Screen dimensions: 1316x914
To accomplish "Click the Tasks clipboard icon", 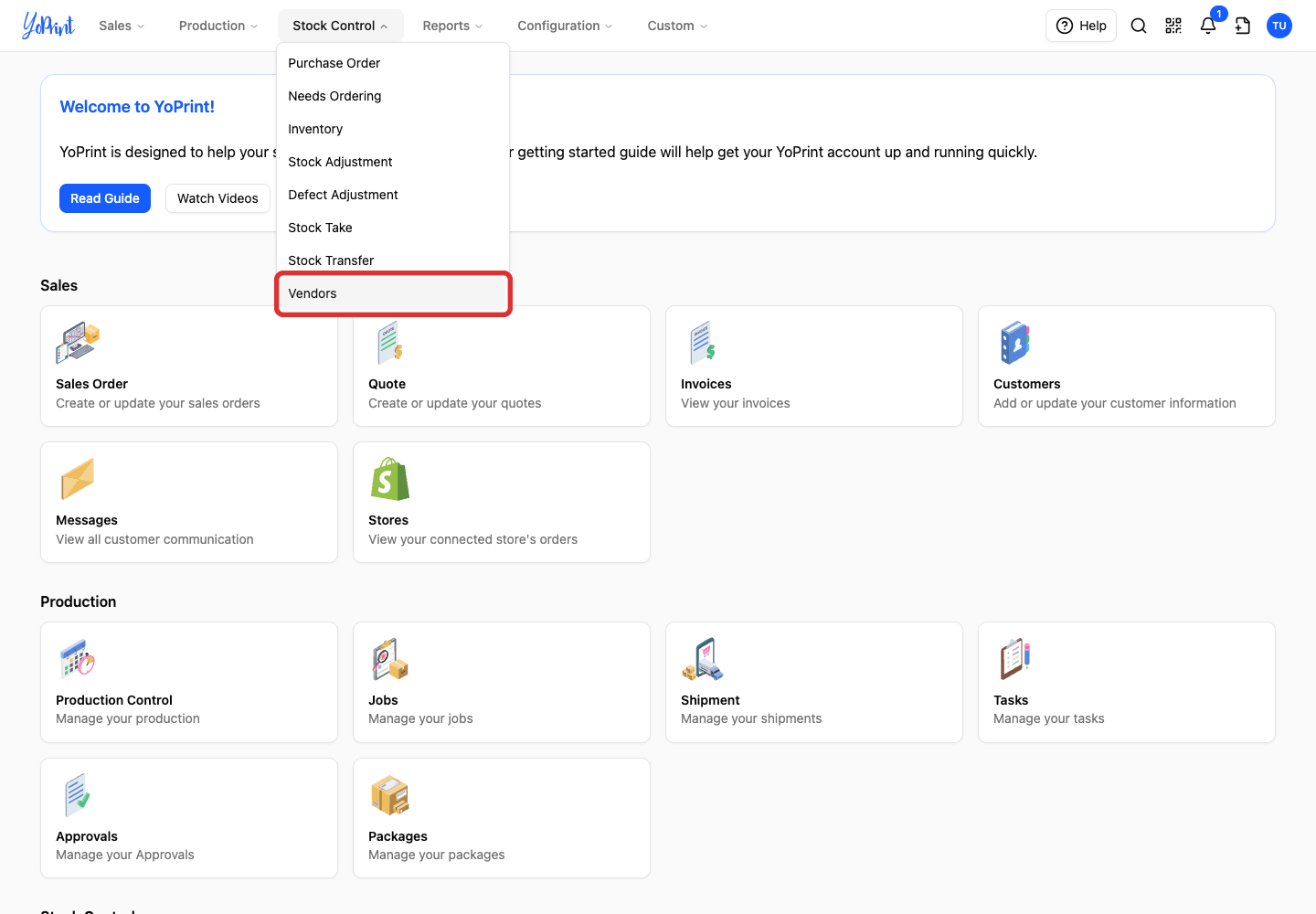I will click(1015, 659).
